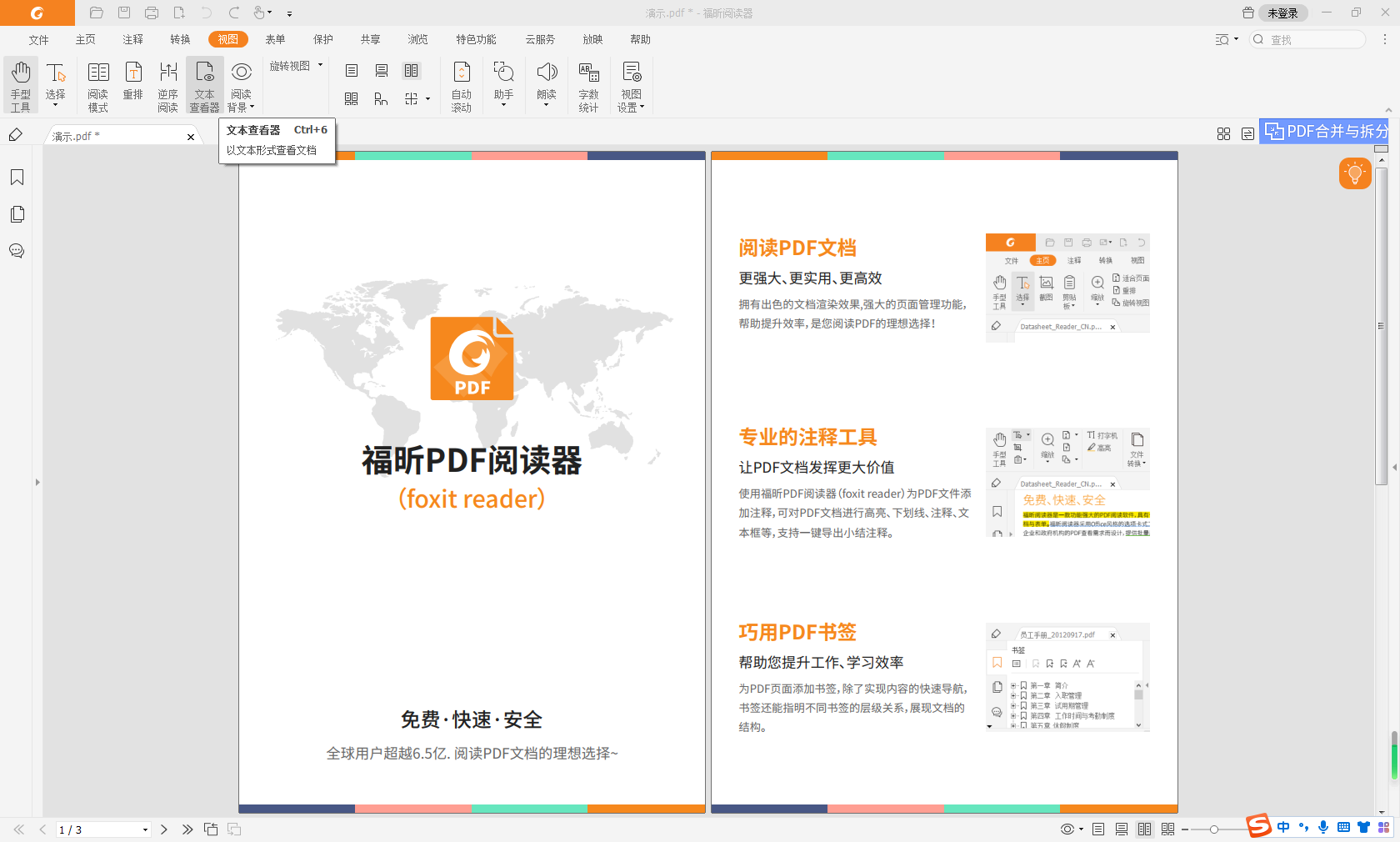
Task: Open 字数统计 word count
Action: coord(588,83)
